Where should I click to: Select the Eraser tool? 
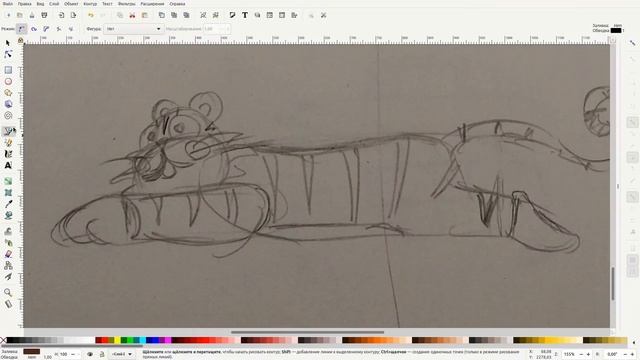coord(8,254)
